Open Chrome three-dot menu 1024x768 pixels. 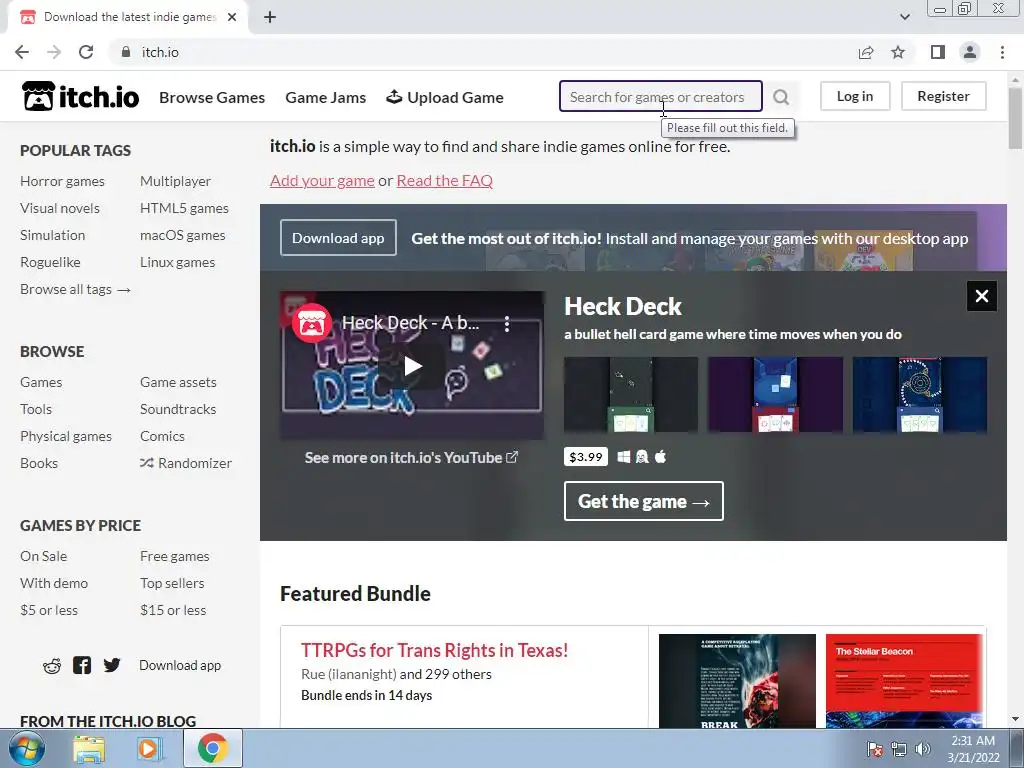(x=1002, y=52)
